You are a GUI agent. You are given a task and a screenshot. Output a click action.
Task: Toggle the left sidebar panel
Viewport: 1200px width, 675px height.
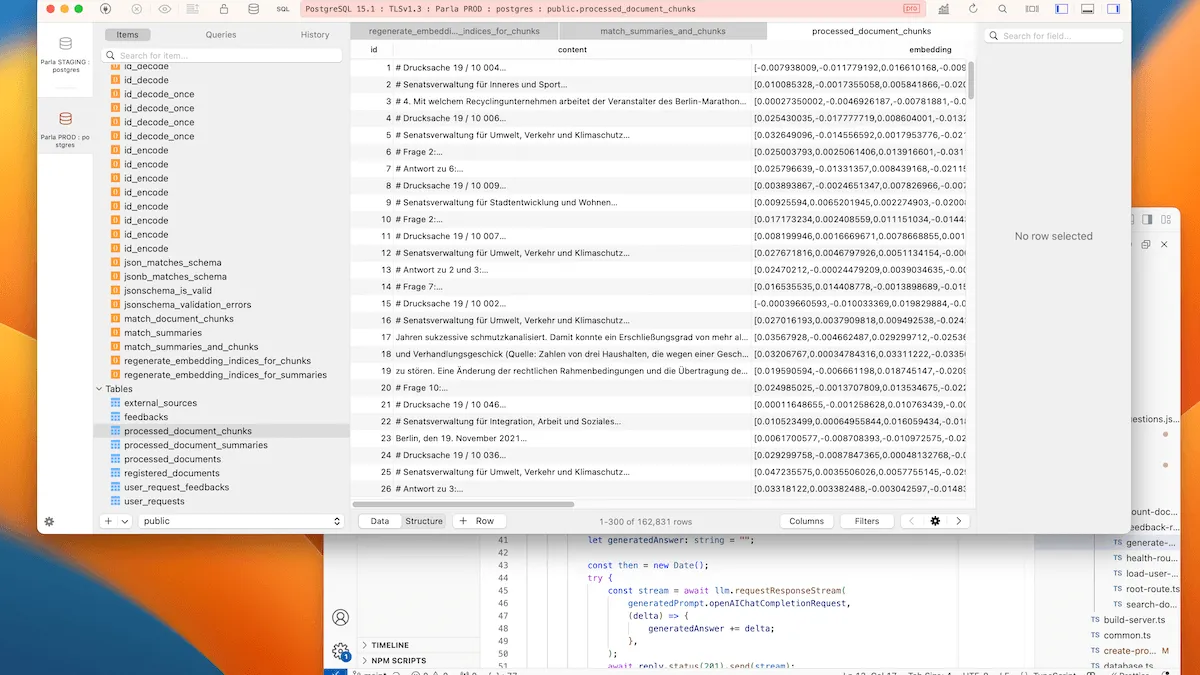point(1061,9)
